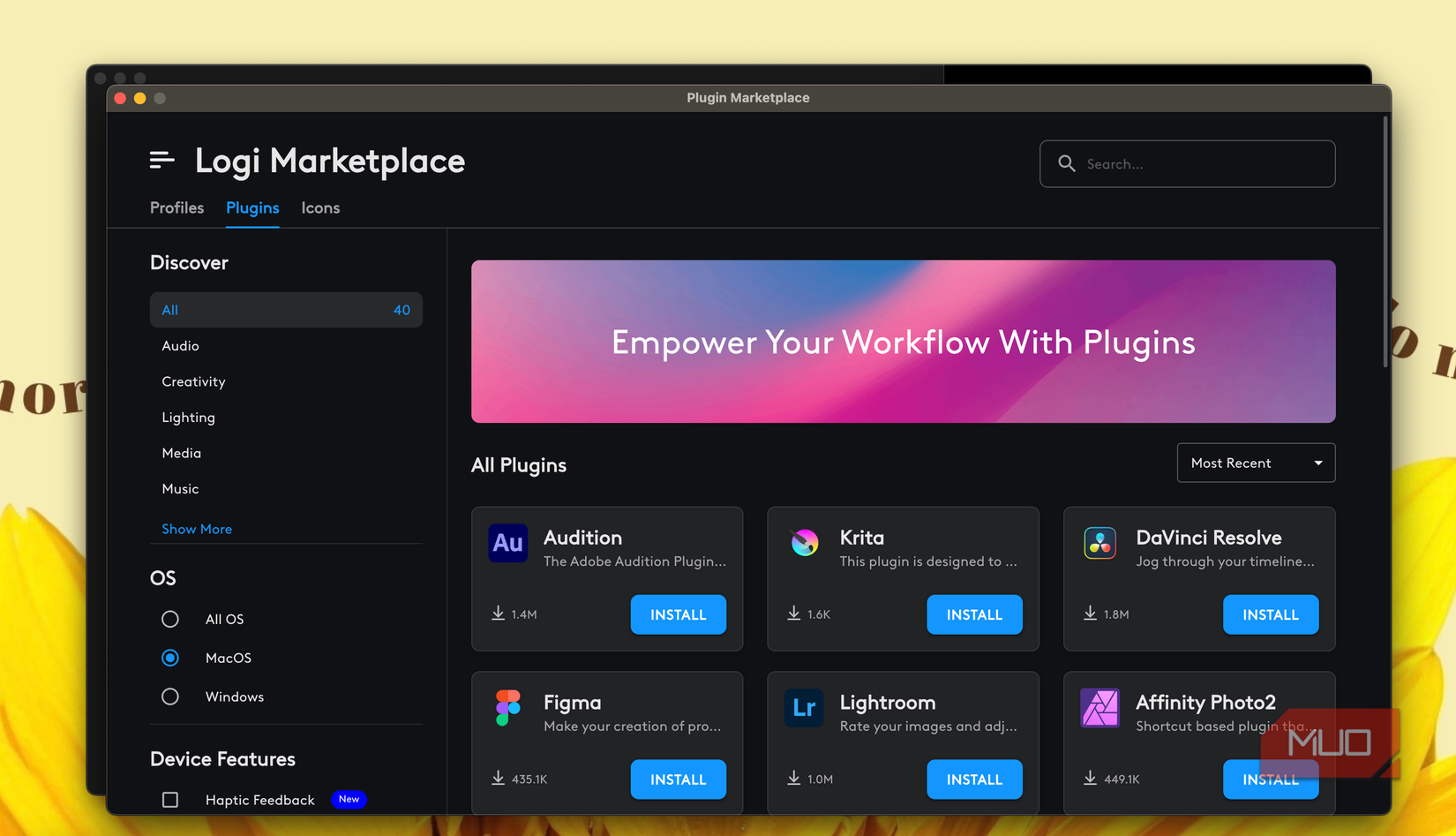The image size is (1456, 836).
Task: Install the Audition plugin
Action: tap(679, 614)
